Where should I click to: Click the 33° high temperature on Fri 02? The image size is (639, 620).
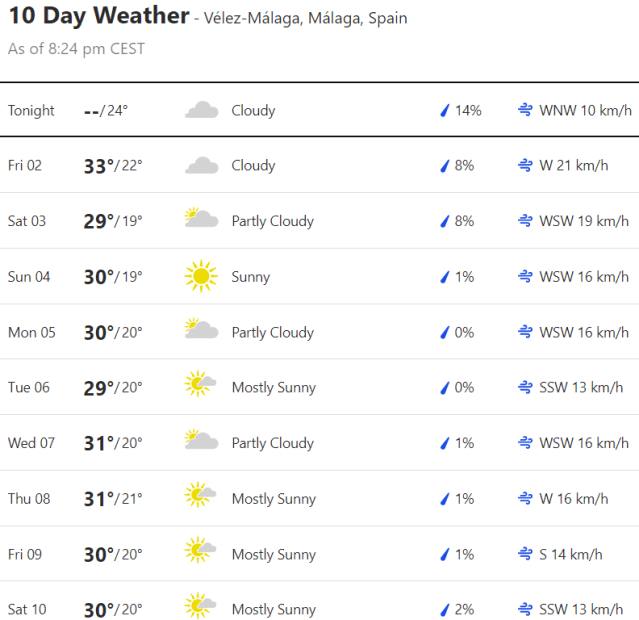[99, 166]
